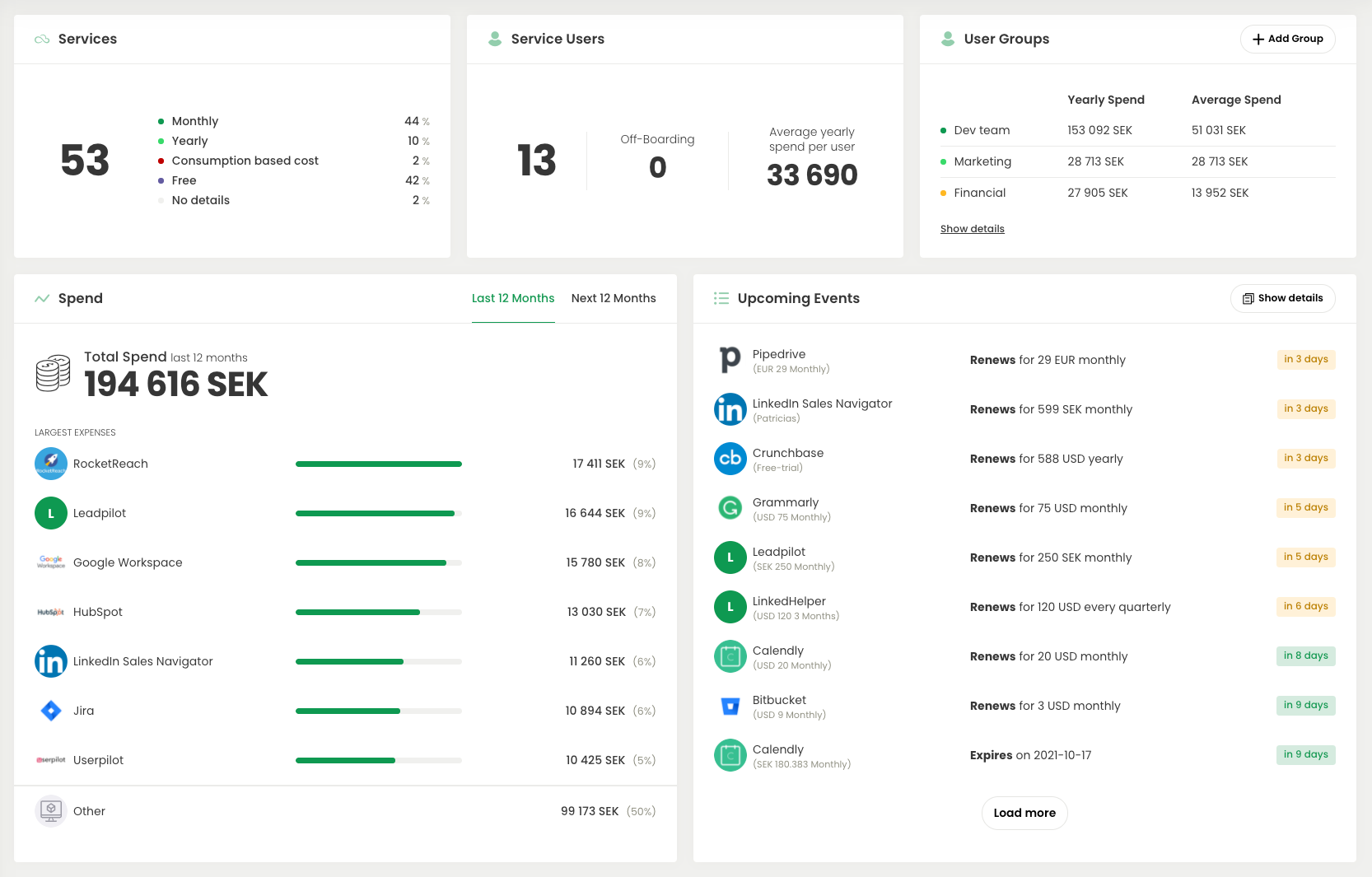The height and width of the screenshot is (877, 1372).
Task: Click the Google Workspace logo
Action: tap(51, 562)
